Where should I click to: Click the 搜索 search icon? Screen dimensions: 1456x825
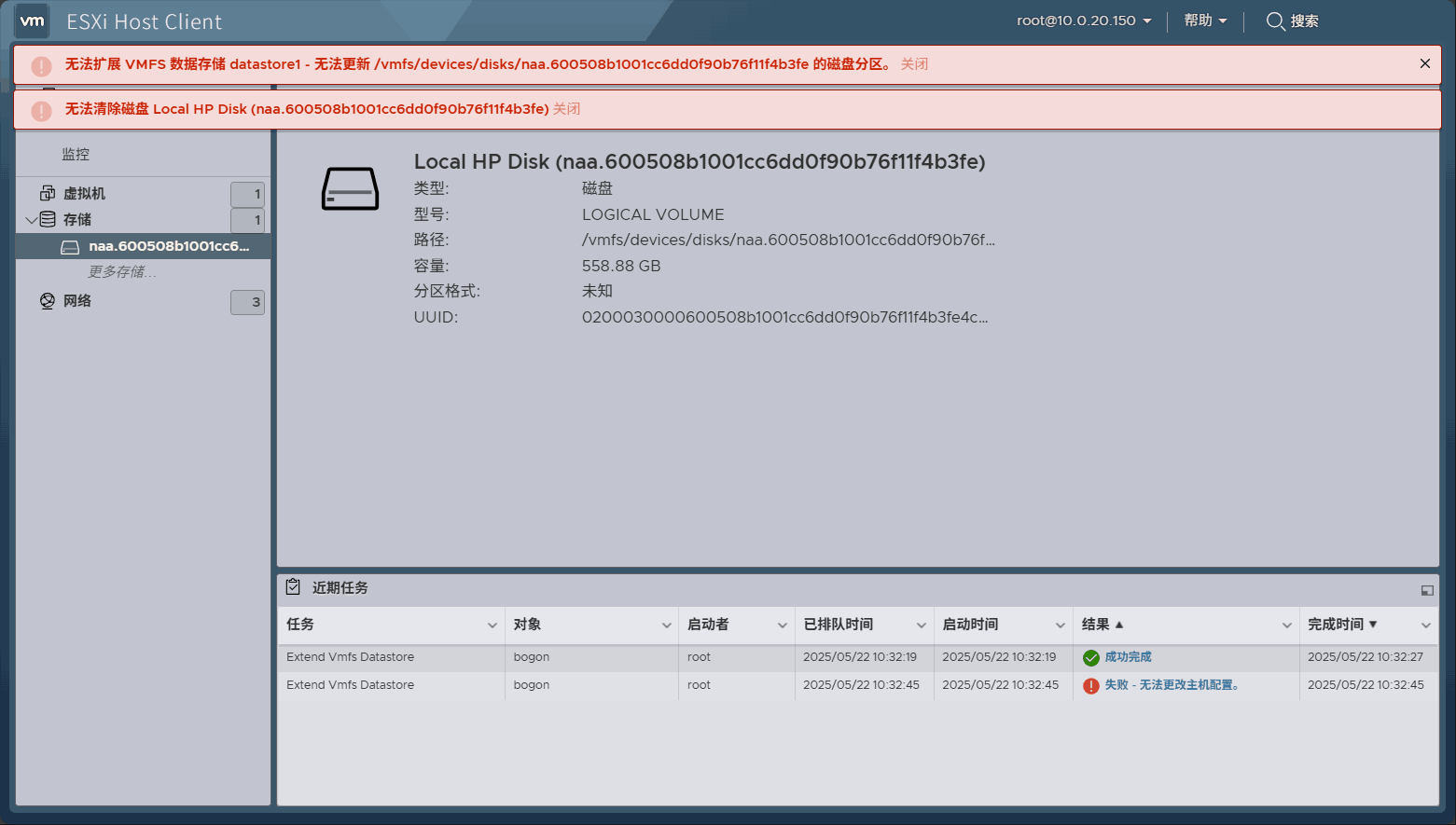1275,21
